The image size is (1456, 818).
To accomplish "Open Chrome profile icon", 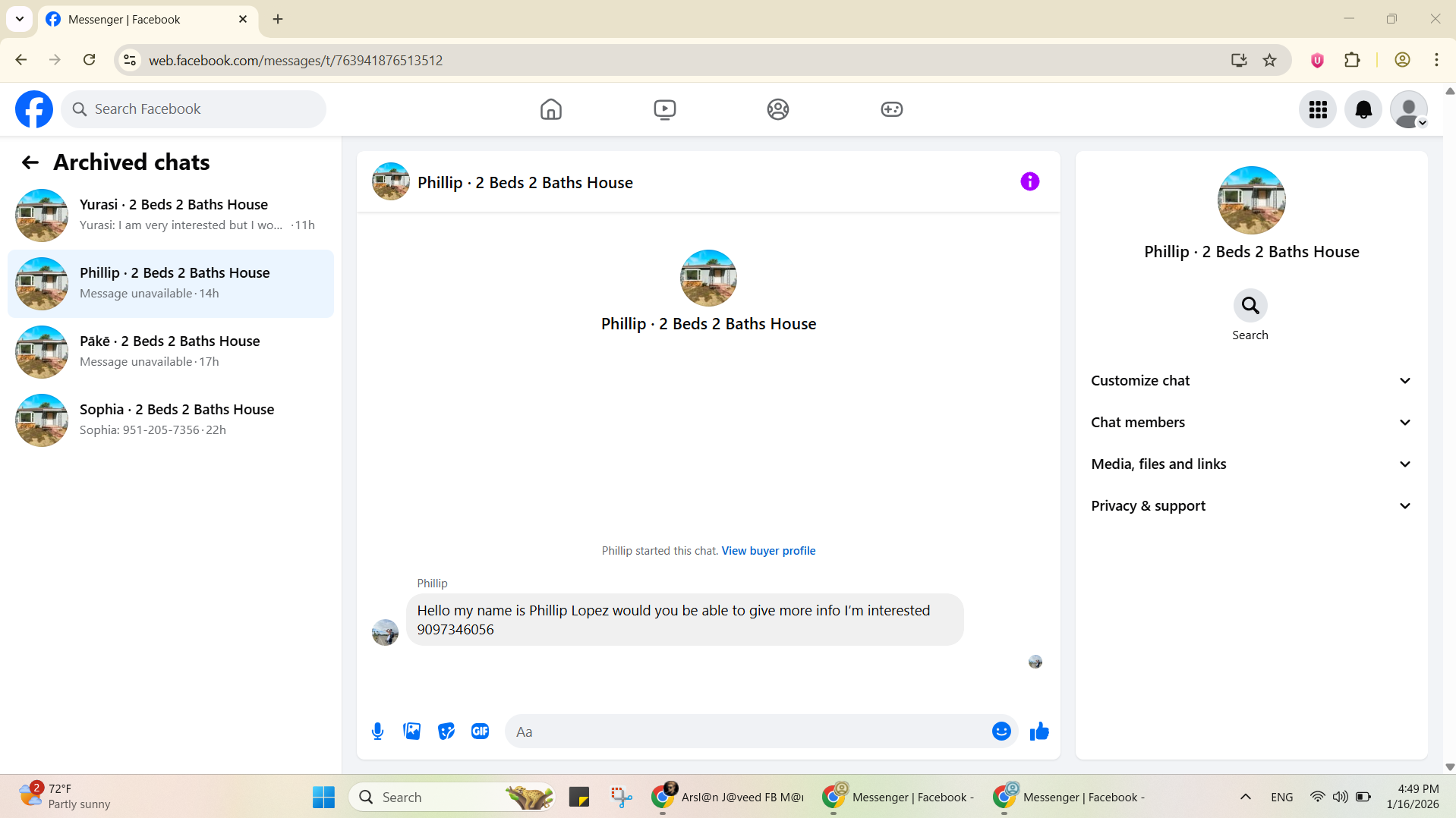I will (1402, 60).
